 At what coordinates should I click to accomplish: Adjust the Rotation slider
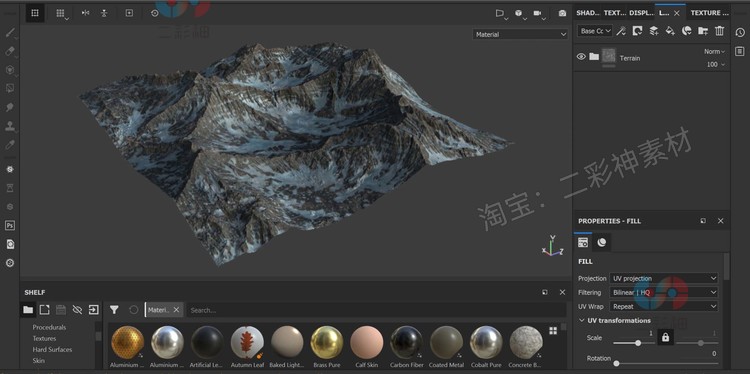click(665, 363)
